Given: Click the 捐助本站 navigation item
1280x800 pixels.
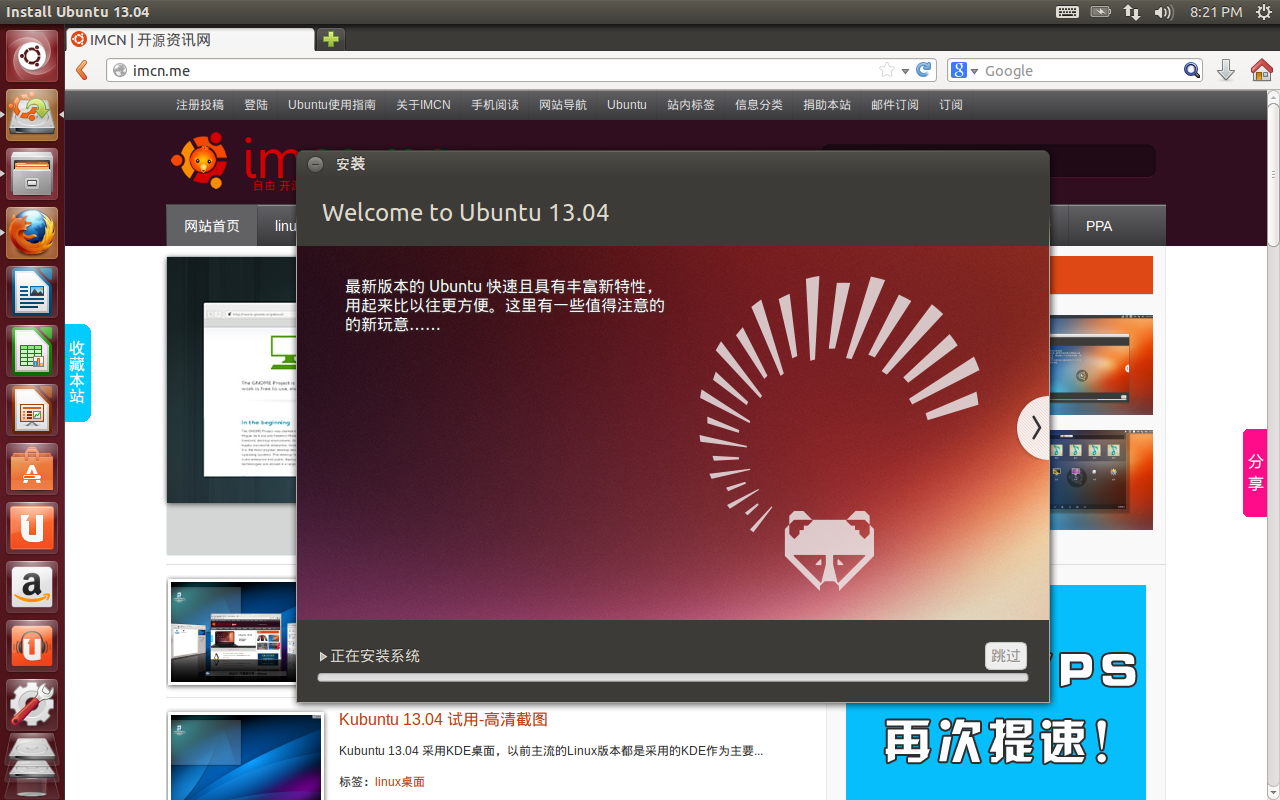Looking at the screenshot, I should (827, 105).
